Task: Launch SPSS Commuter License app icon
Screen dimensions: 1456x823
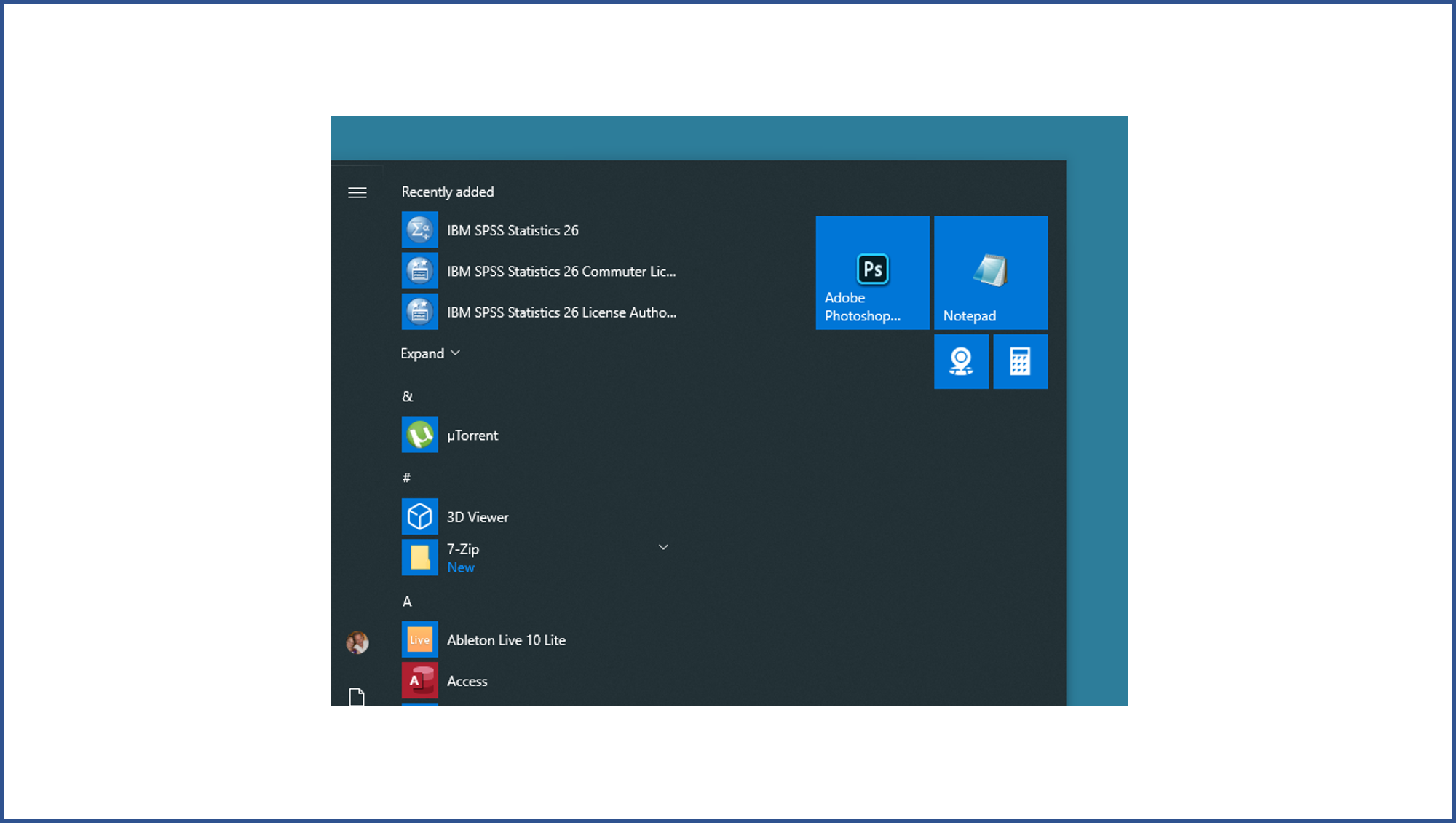Action: click(419, 271)
